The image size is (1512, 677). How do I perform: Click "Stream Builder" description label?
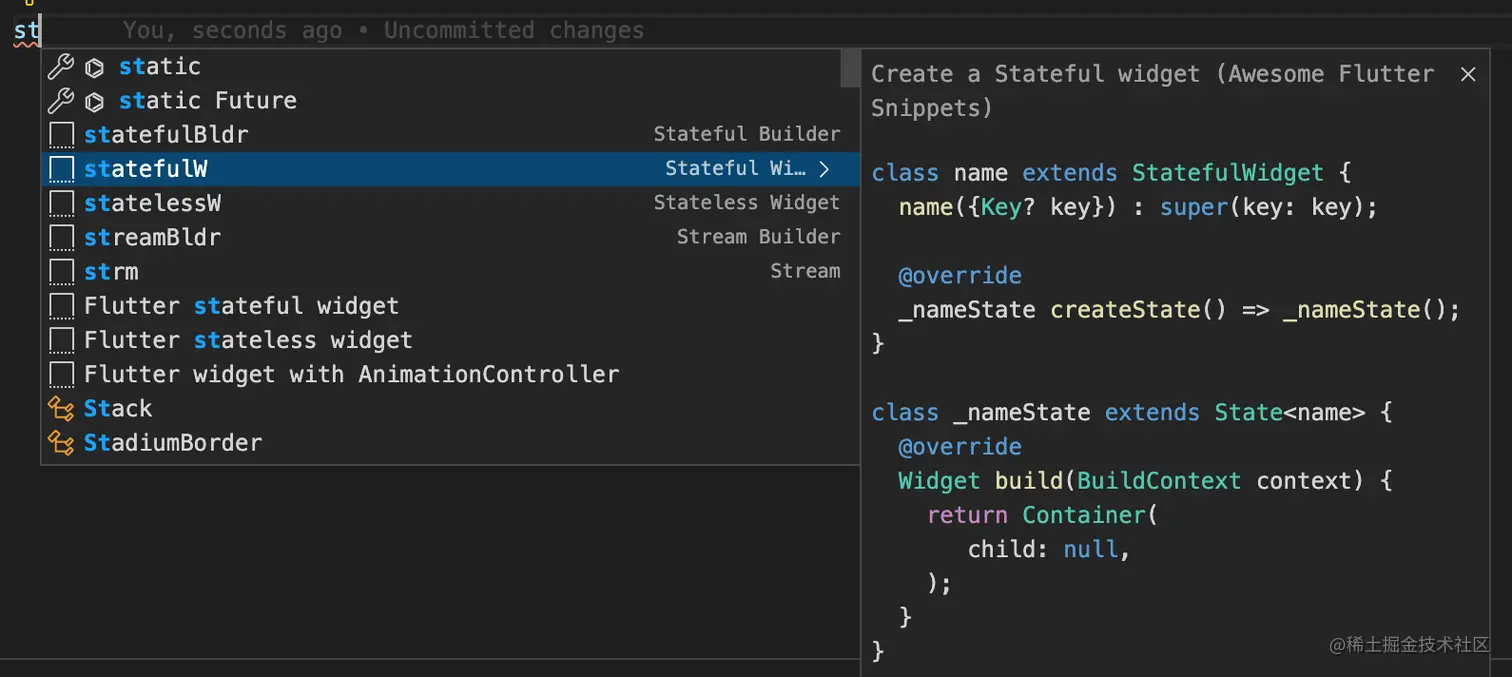click(x=759, y=236)
